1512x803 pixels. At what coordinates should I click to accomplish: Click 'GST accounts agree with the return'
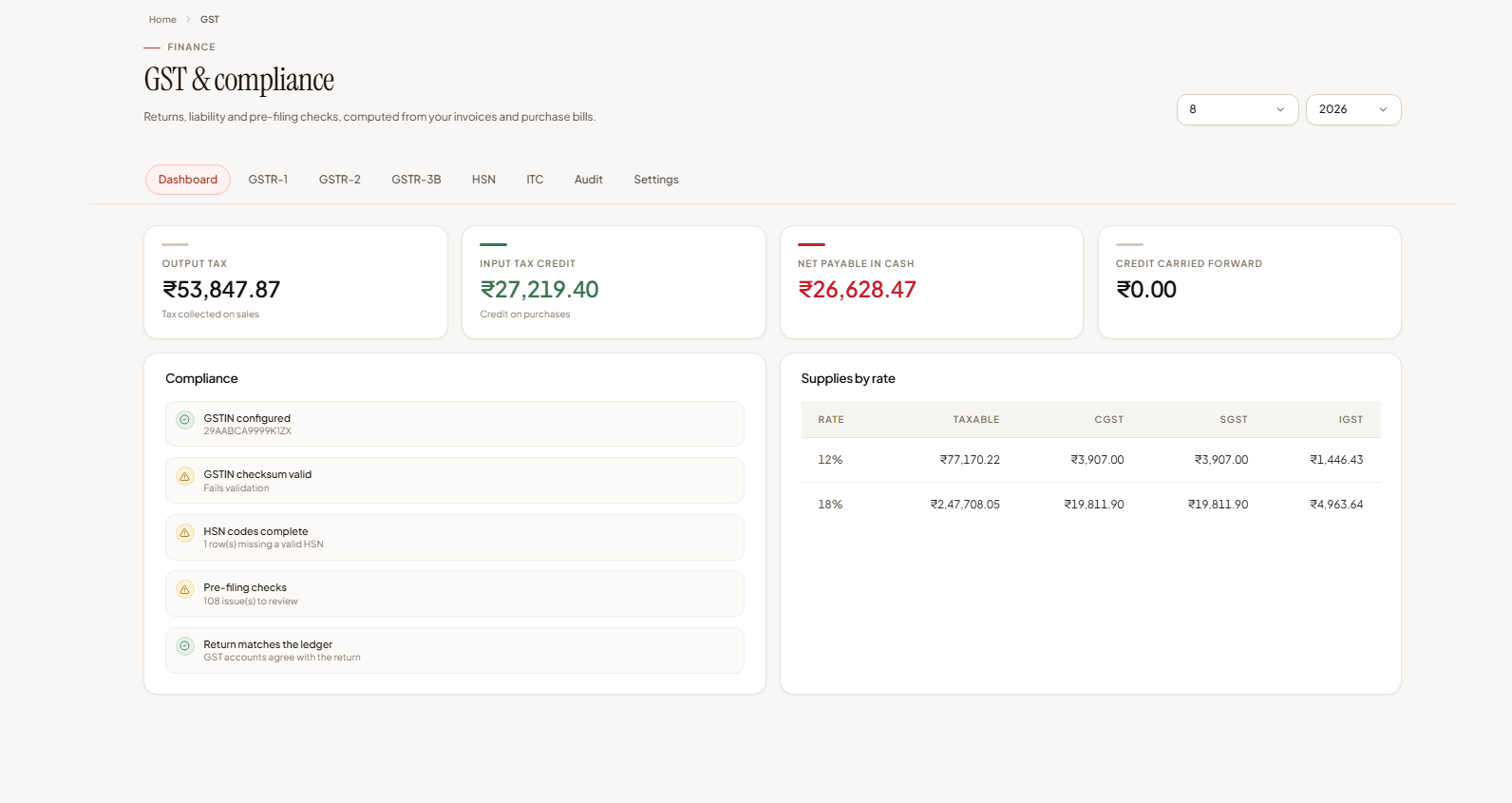(x=282, y=658)
